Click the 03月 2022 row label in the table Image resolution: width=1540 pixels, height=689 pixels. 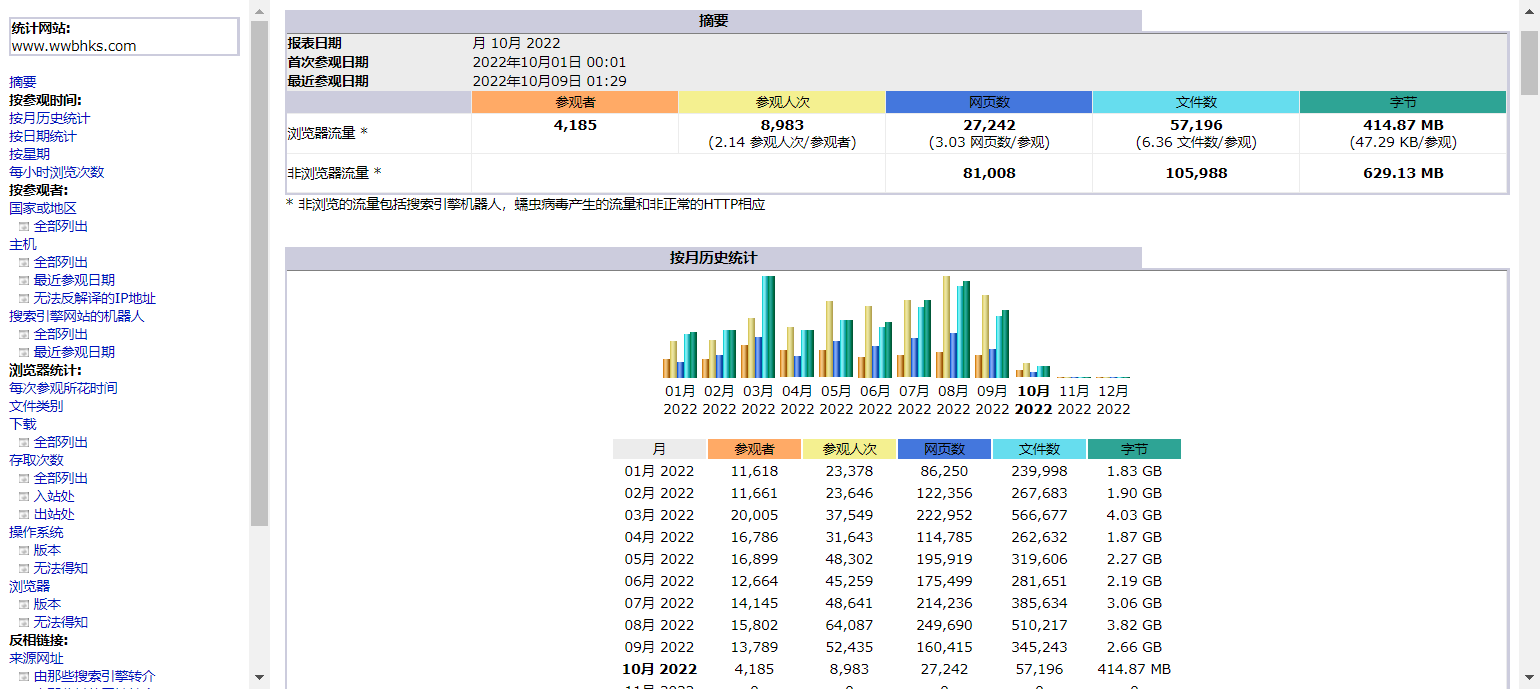pos(659,515)
